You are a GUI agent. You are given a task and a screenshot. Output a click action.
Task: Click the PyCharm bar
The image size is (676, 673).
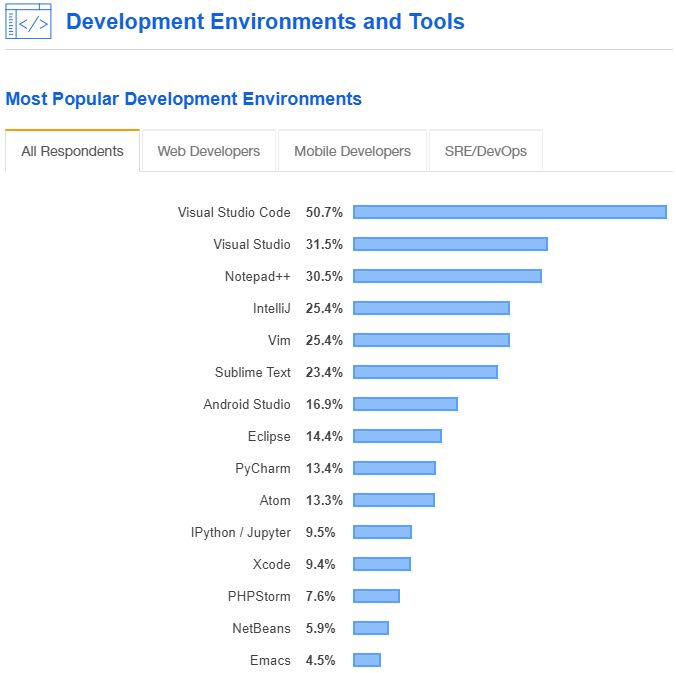point(394,468)
